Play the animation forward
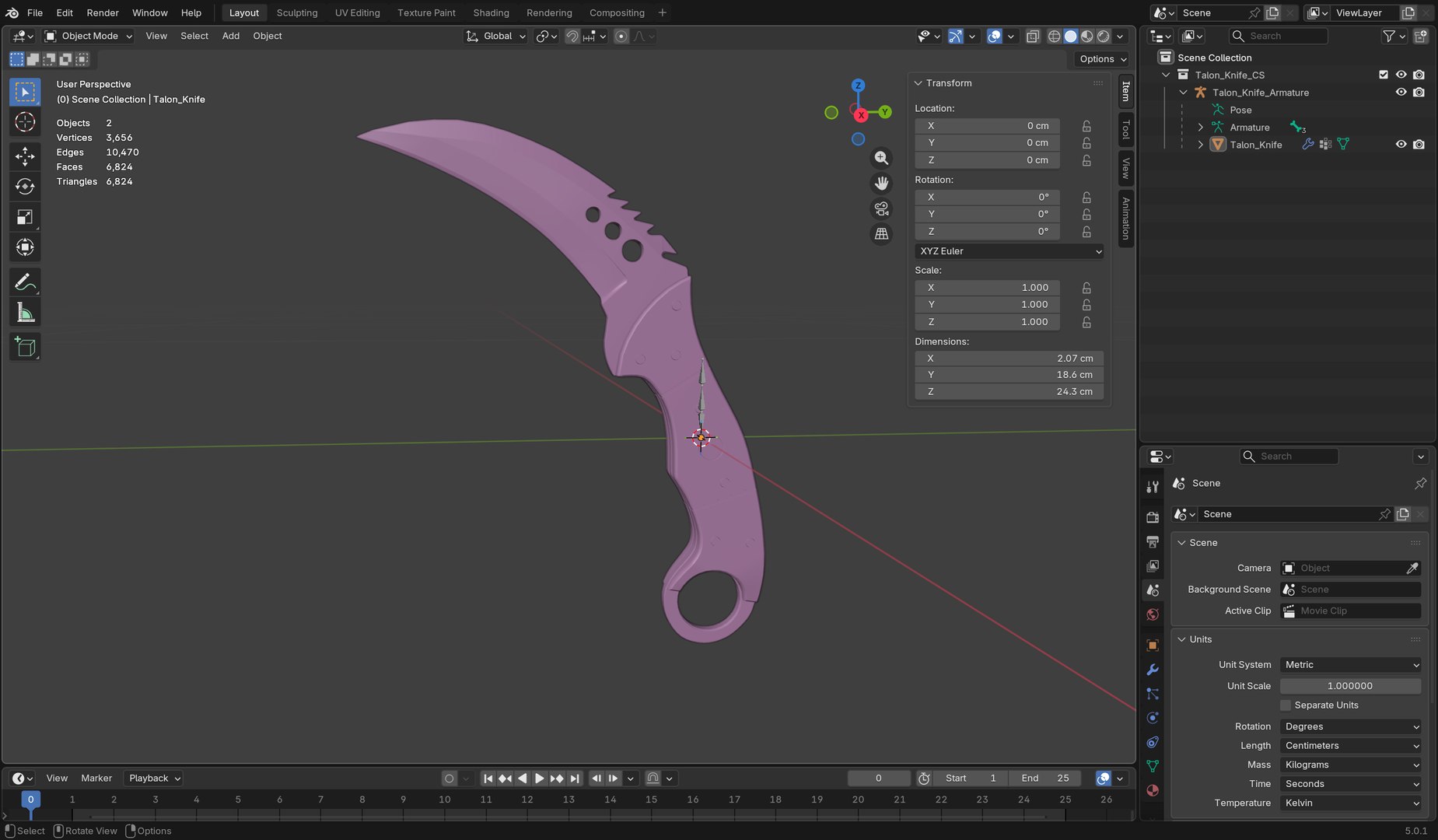Image resolution: width=1438 pixels, height=840 pixels. tap(539, 779)
